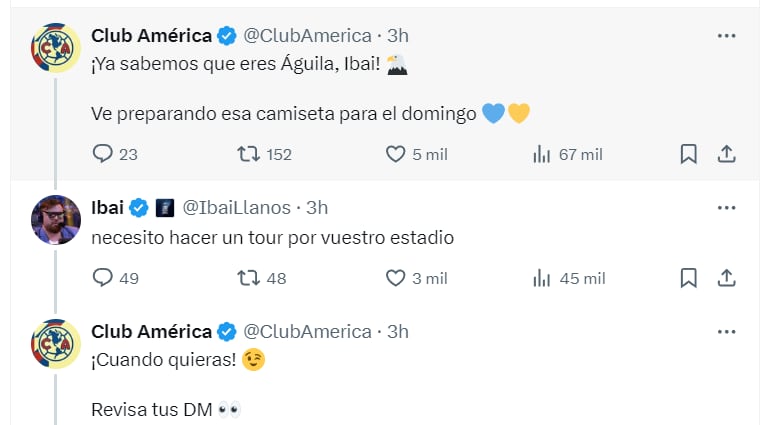The width and height of the screenshot is (761, 425).
Task: Click Club América name on the first tweet
Action: coord(151,36)
